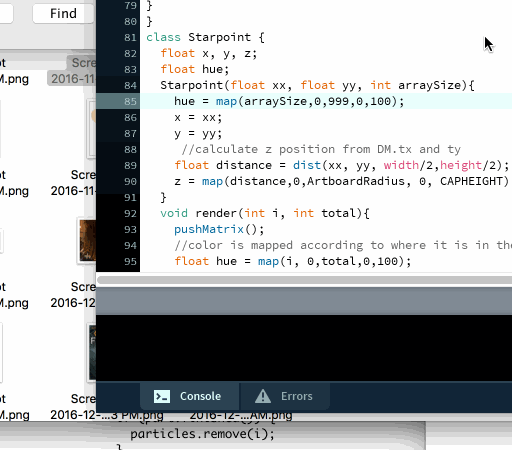The width and height of the screenshot is (512, 450).
Task: Click the line 81 class Starpoint declaration
Action: pos(205,37)
